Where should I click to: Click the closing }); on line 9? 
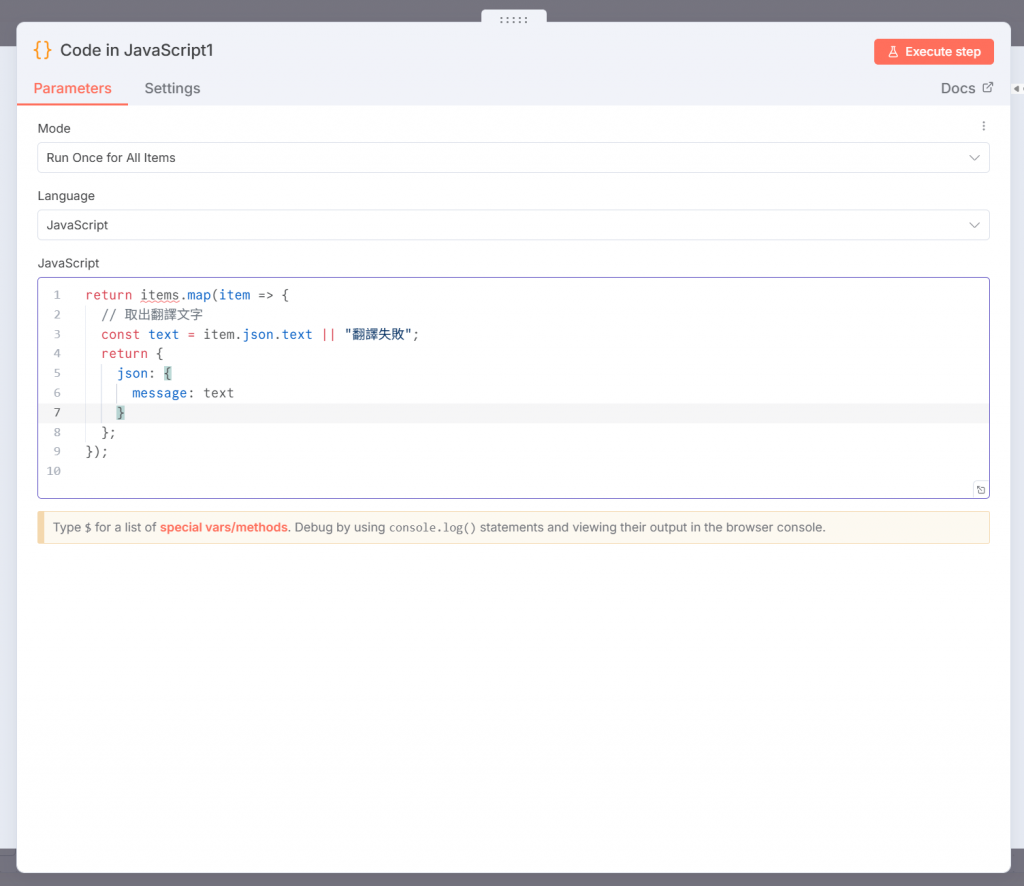coord(97,451)
